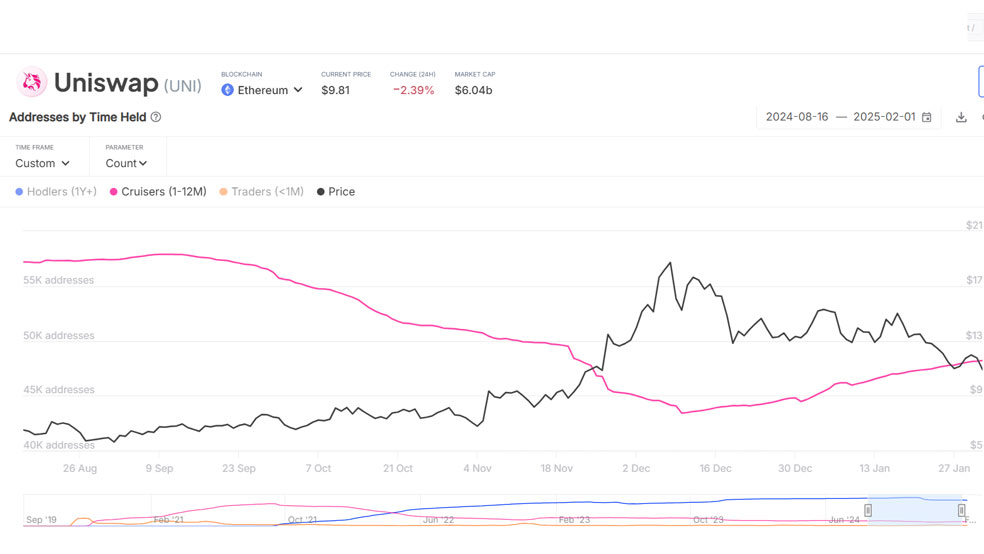The width and height of the screenshot is (984, 554).
Task: Grab the left handle of range navigator
Action: pyautogui.click(x=868, y=510)
